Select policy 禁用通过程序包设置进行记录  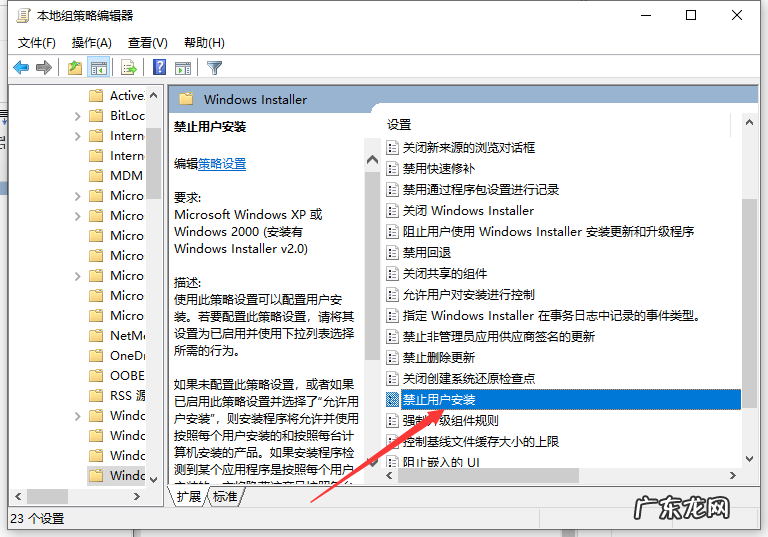point(480,190)
